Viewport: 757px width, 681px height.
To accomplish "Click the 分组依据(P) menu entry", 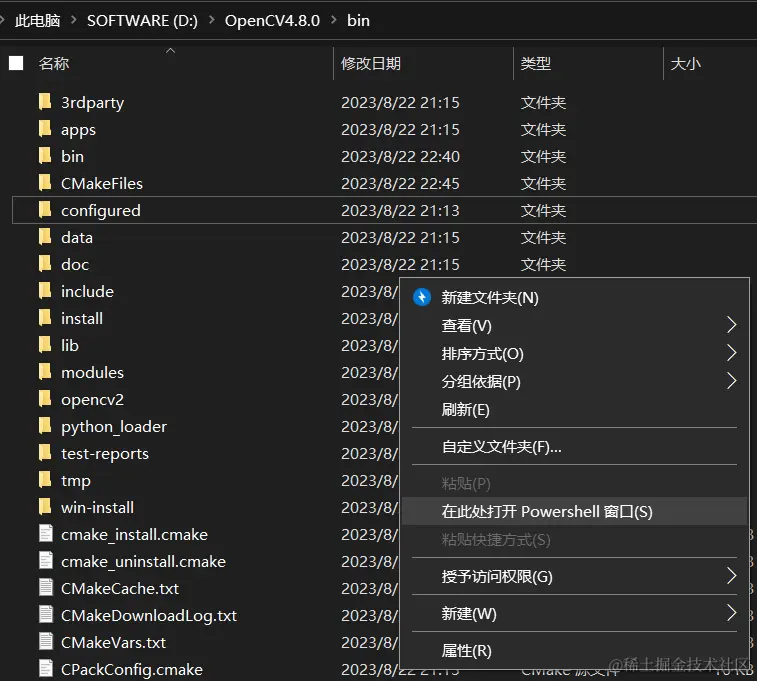I will click(575, 382).
